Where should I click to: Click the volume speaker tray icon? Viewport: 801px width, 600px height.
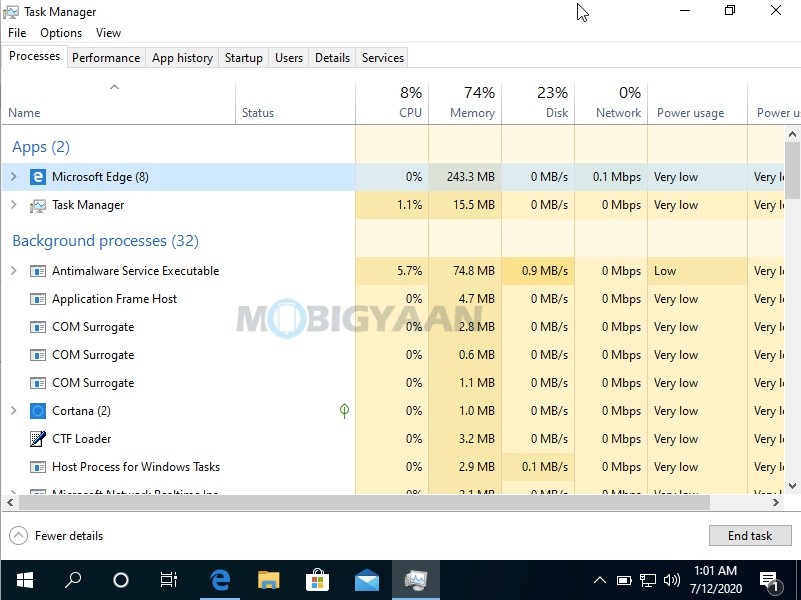[x=672, y=580]
